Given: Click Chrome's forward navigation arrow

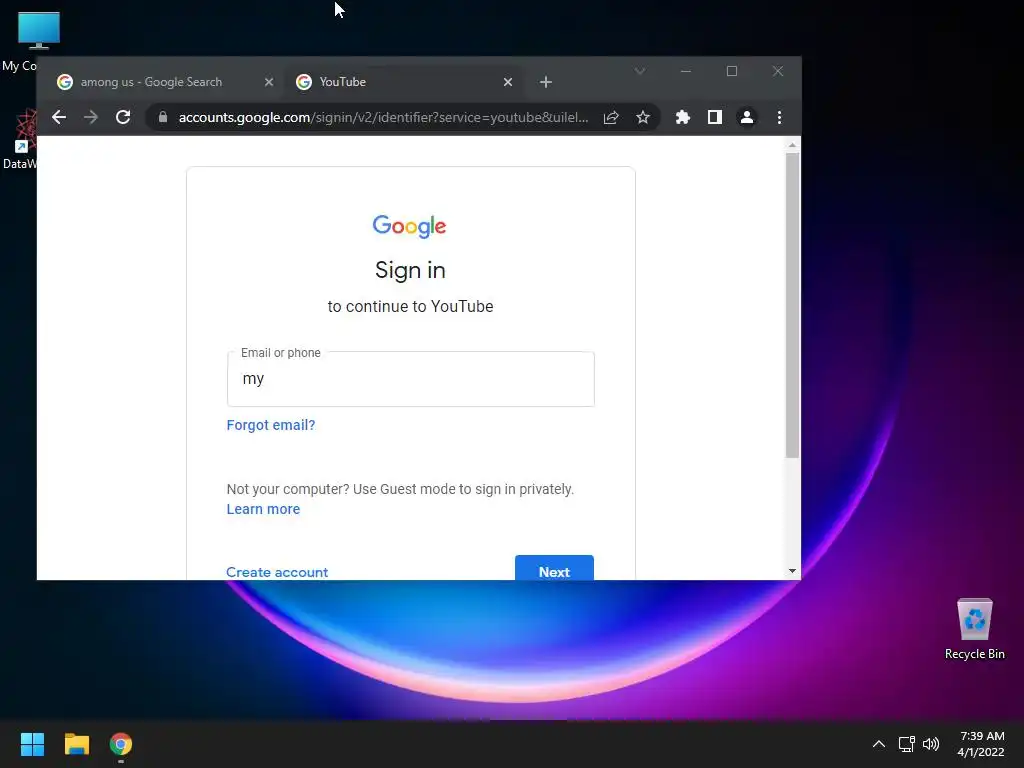Looking at the screenshot, I should (91, 118).
